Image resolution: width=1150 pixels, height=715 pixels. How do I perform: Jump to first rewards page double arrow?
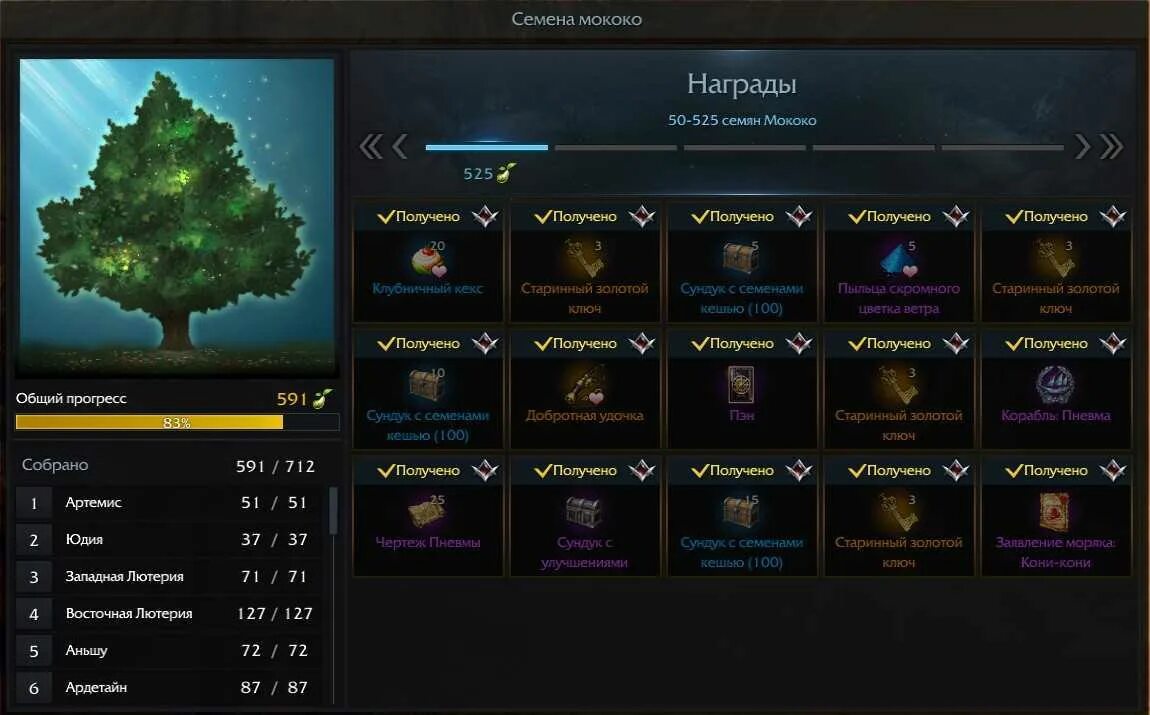(x=371, y=147)
